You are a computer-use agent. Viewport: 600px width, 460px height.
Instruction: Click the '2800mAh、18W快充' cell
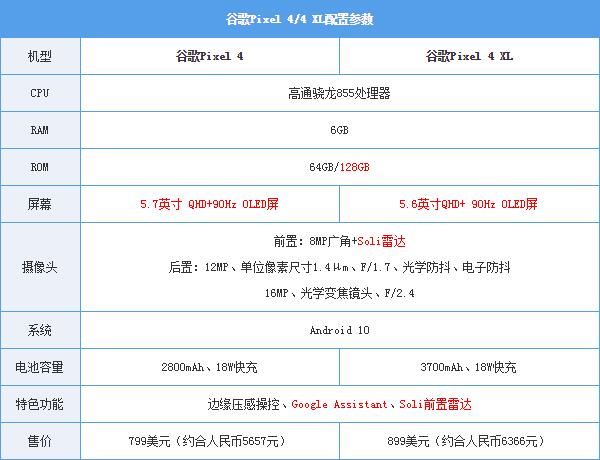[209, 367]
